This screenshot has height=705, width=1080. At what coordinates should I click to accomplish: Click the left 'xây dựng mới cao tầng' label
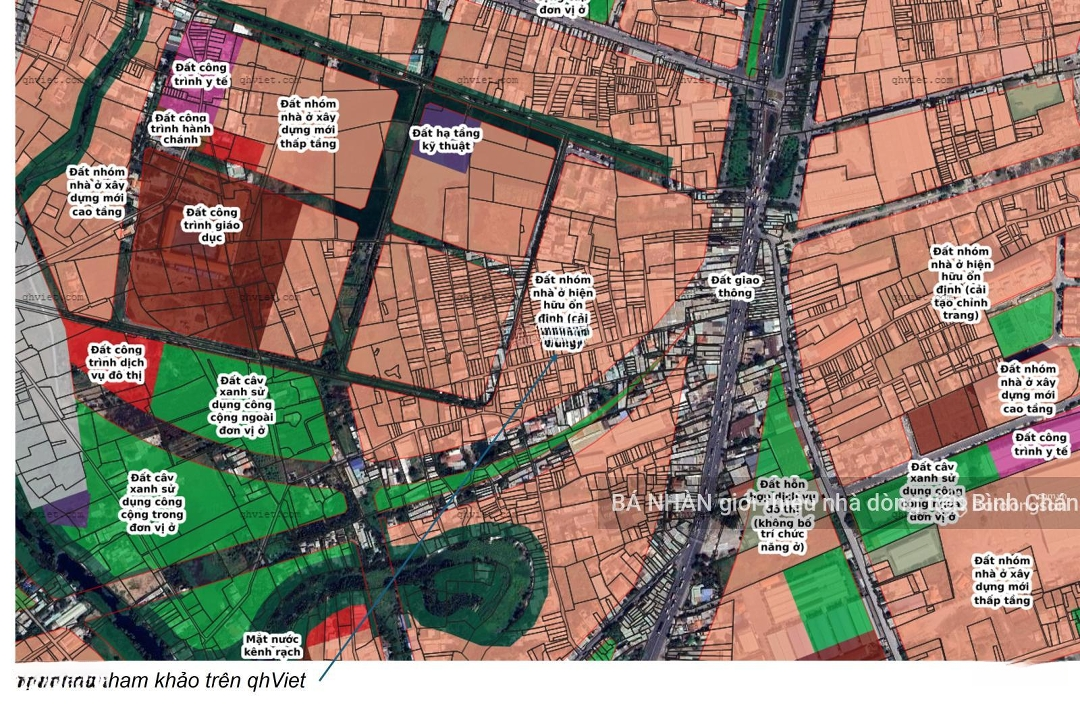(96, 192)
